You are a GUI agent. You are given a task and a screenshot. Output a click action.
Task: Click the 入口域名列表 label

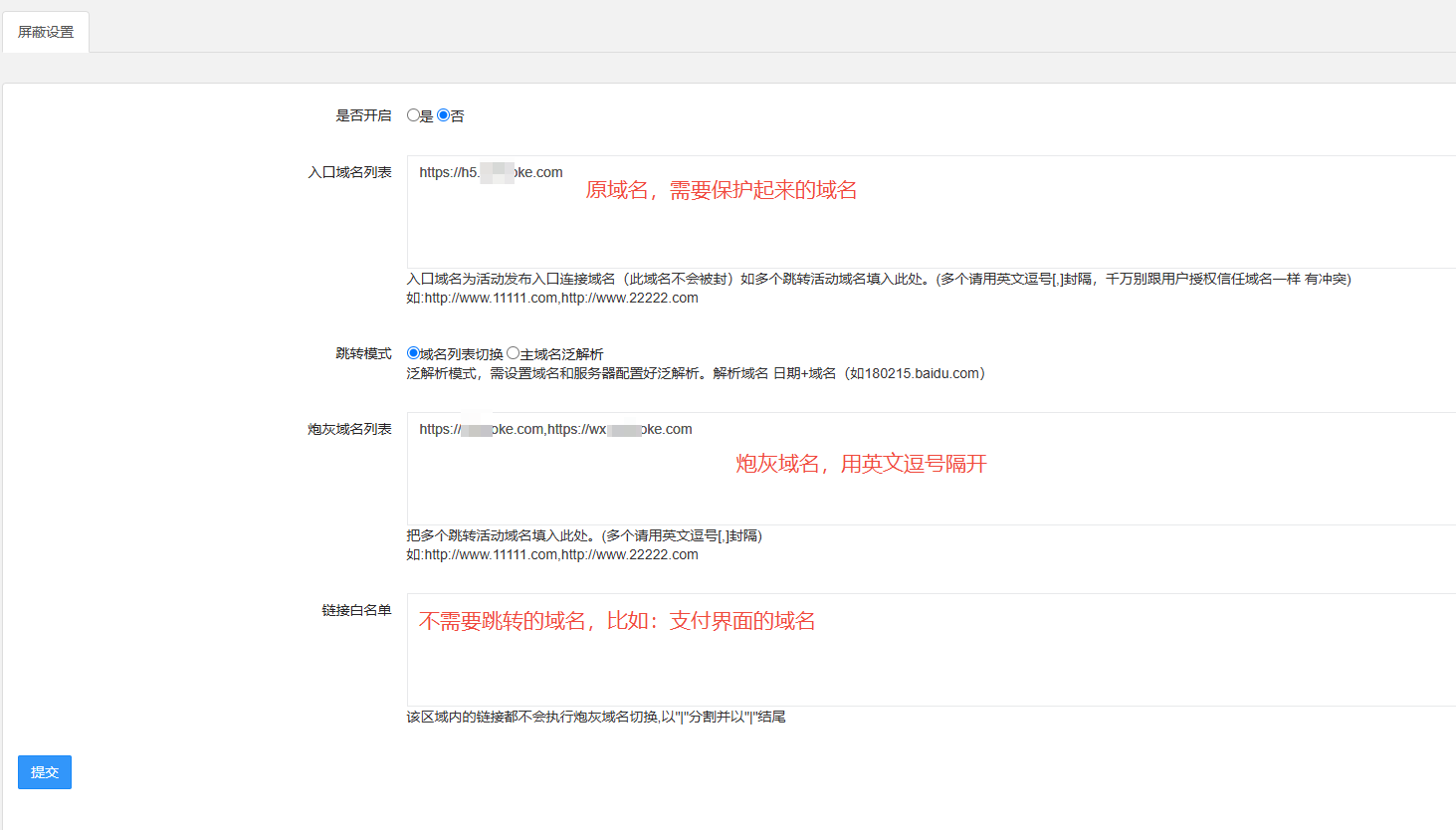click(x=349, y=172)
